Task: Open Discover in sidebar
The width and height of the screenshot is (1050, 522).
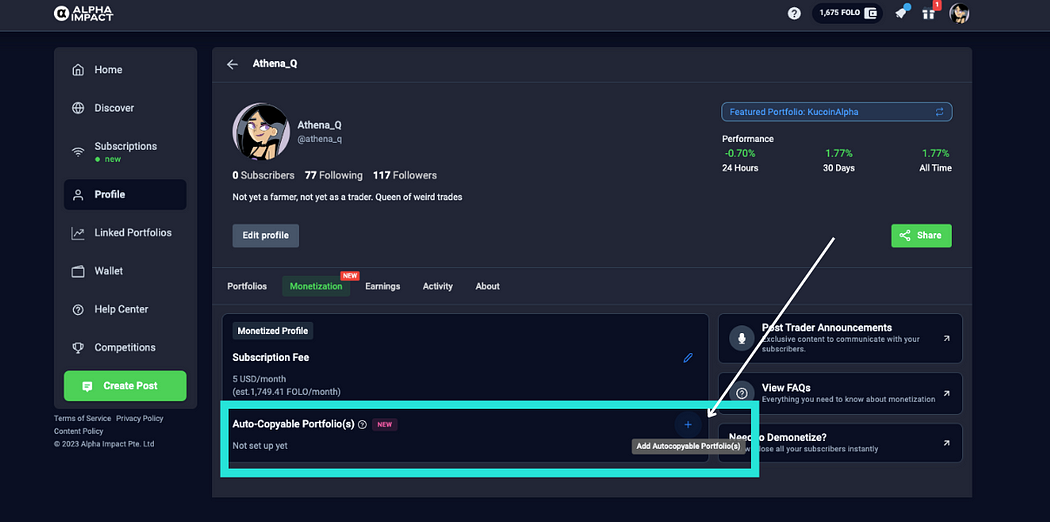Action: tap(125, 108)
